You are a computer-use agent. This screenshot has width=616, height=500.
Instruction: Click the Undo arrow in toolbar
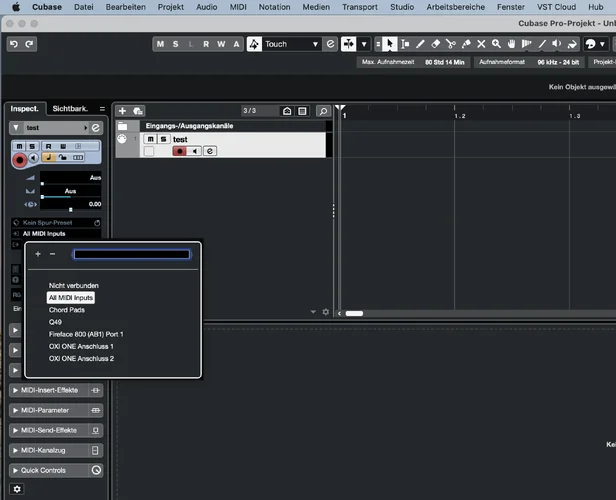pyautogui.click(x=14, y=44)
